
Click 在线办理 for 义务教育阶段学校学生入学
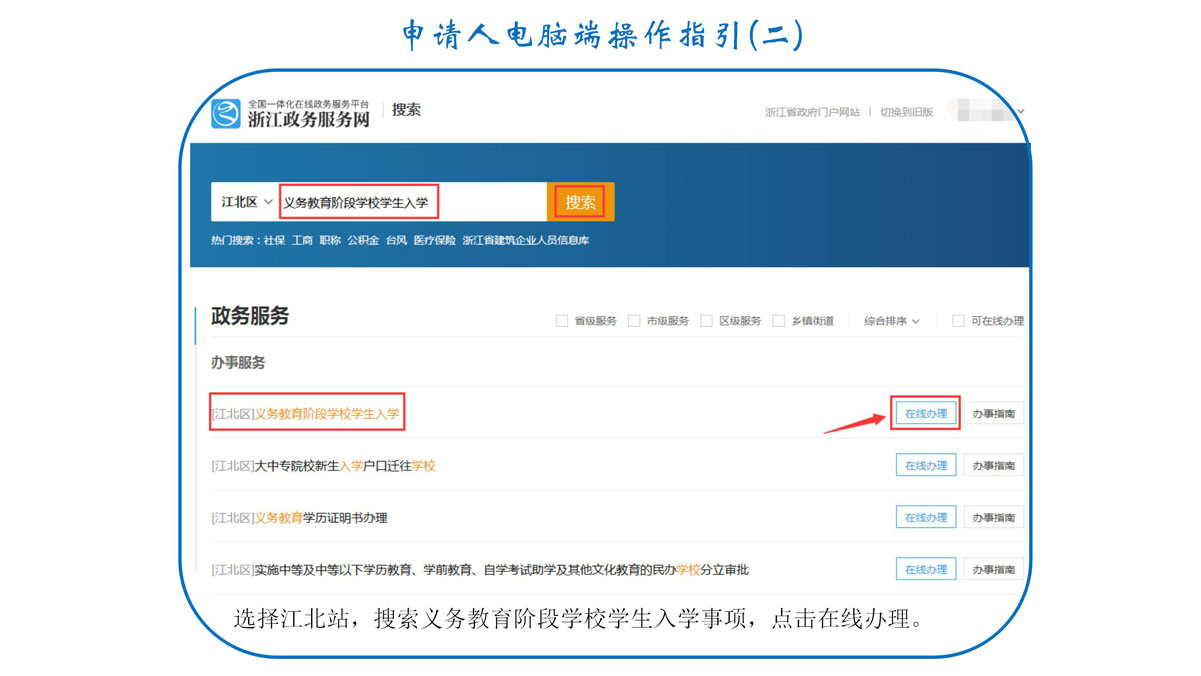[x=925, y=413]
